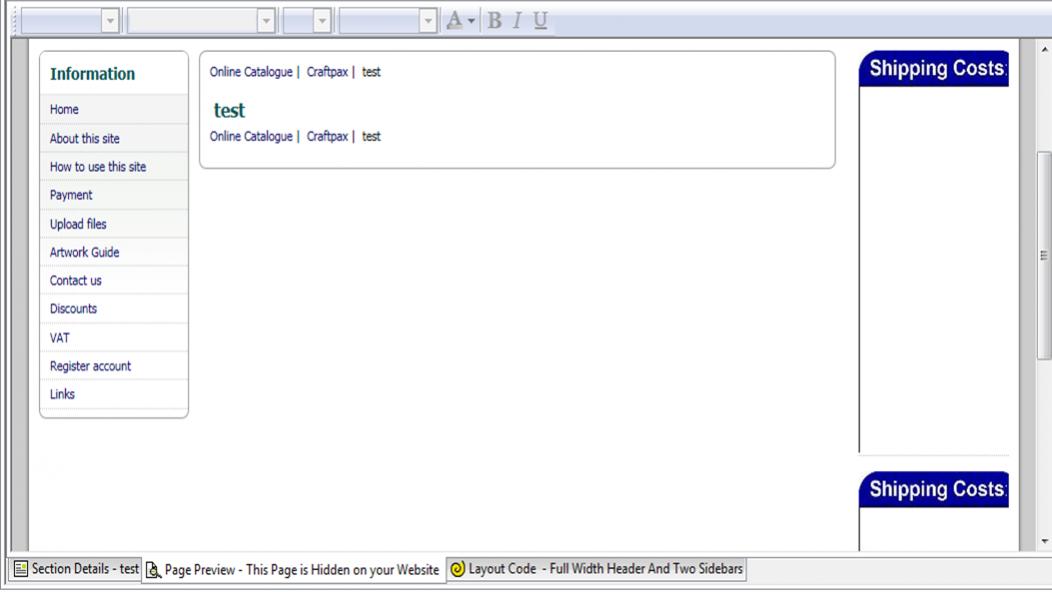This screenshot has height=592, width=1052.
Task: Go to About this site page
Action: [85, 139]
